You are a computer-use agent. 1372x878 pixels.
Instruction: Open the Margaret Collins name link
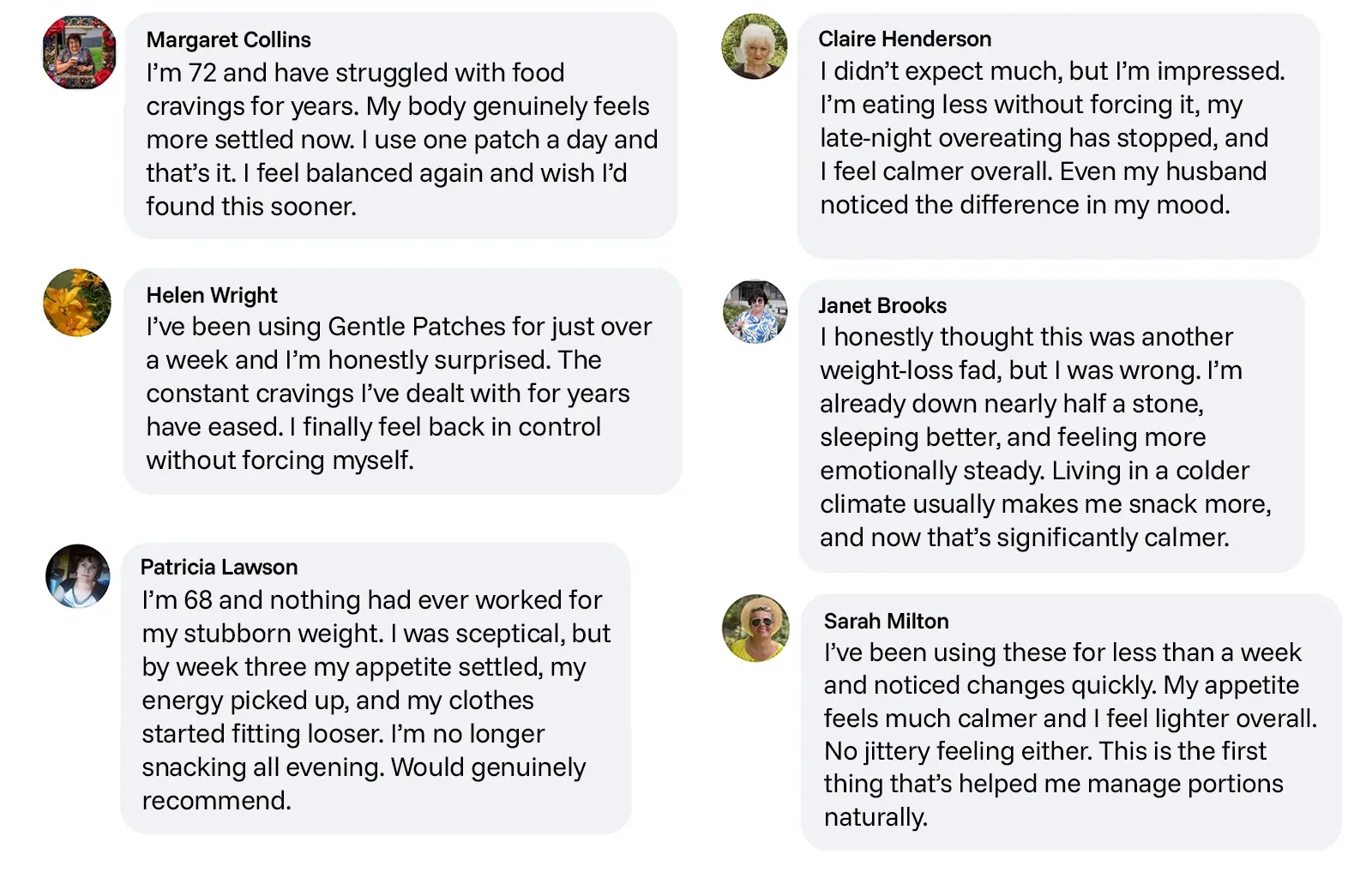point(228,39)
